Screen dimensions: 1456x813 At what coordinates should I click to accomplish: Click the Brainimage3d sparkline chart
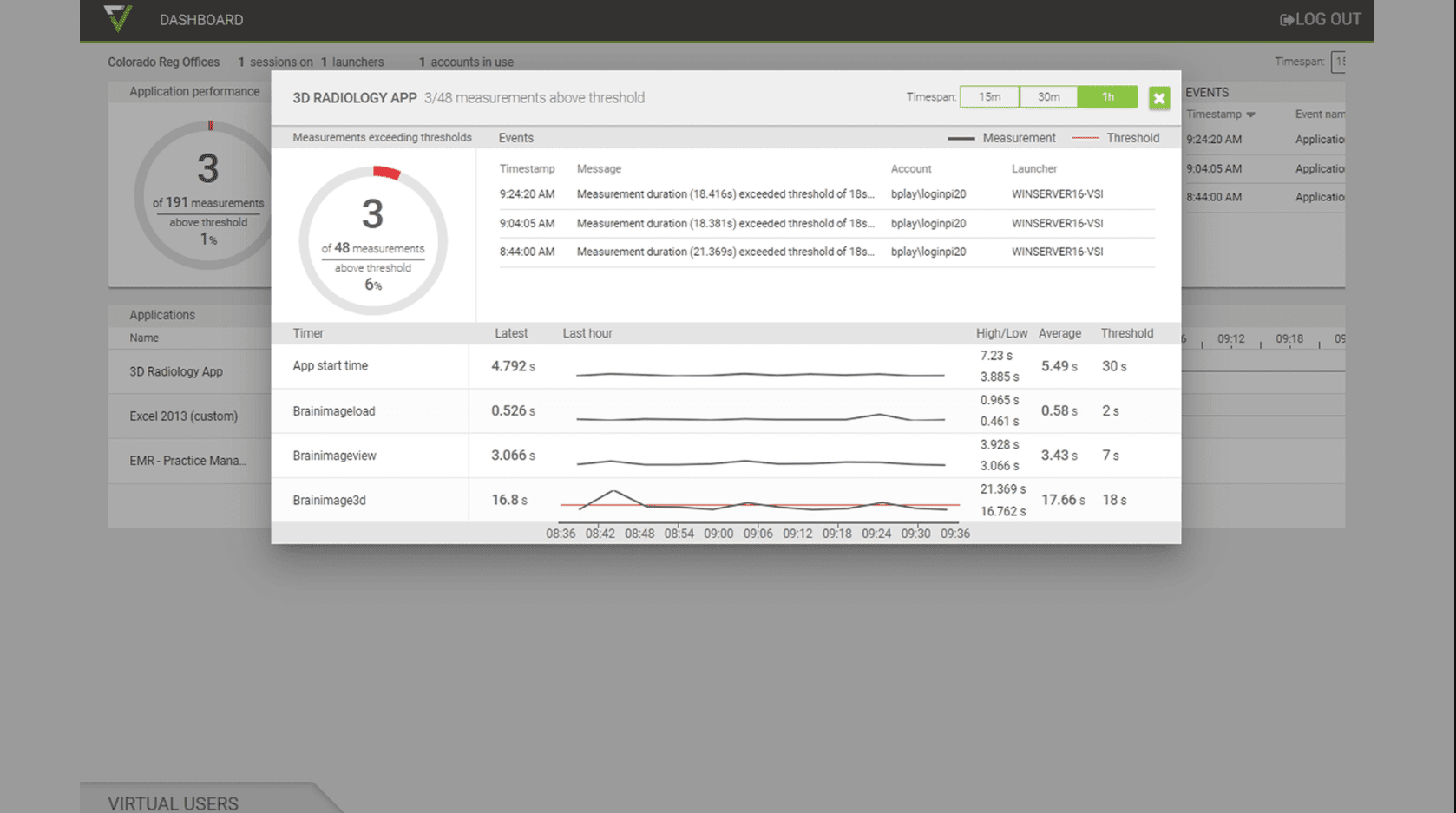759,501
